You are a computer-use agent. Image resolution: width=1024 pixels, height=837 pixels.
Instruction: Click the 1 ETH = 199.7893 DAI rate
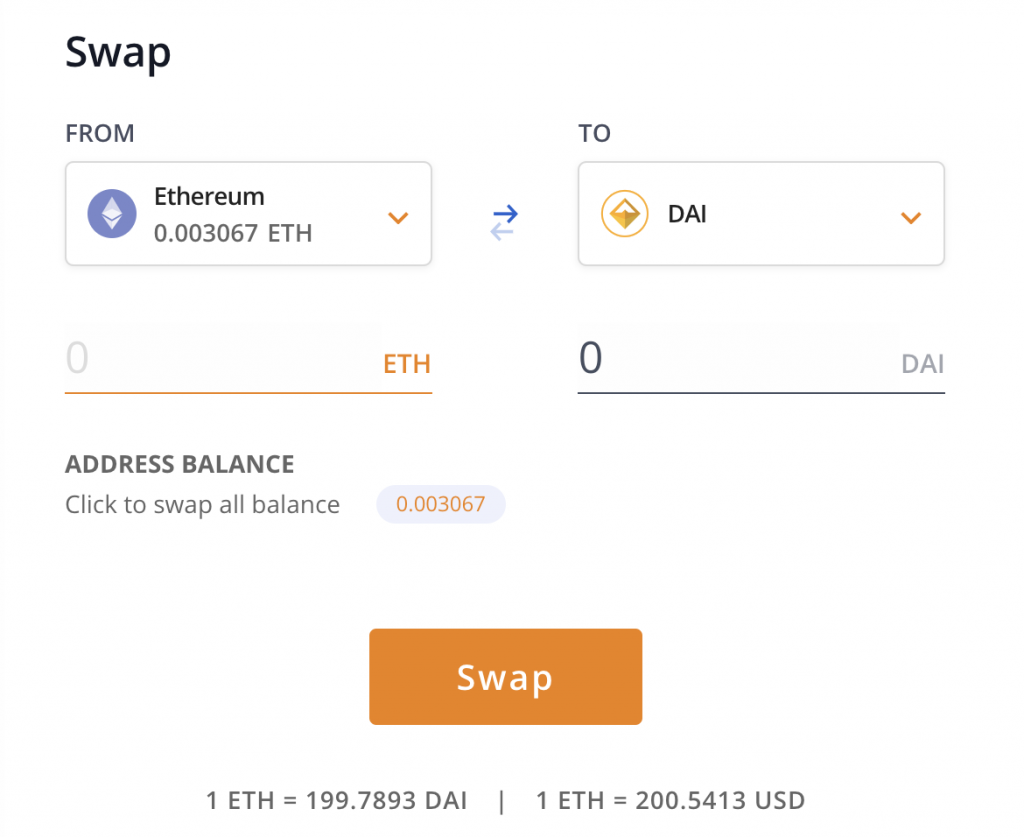pos(336,800)
